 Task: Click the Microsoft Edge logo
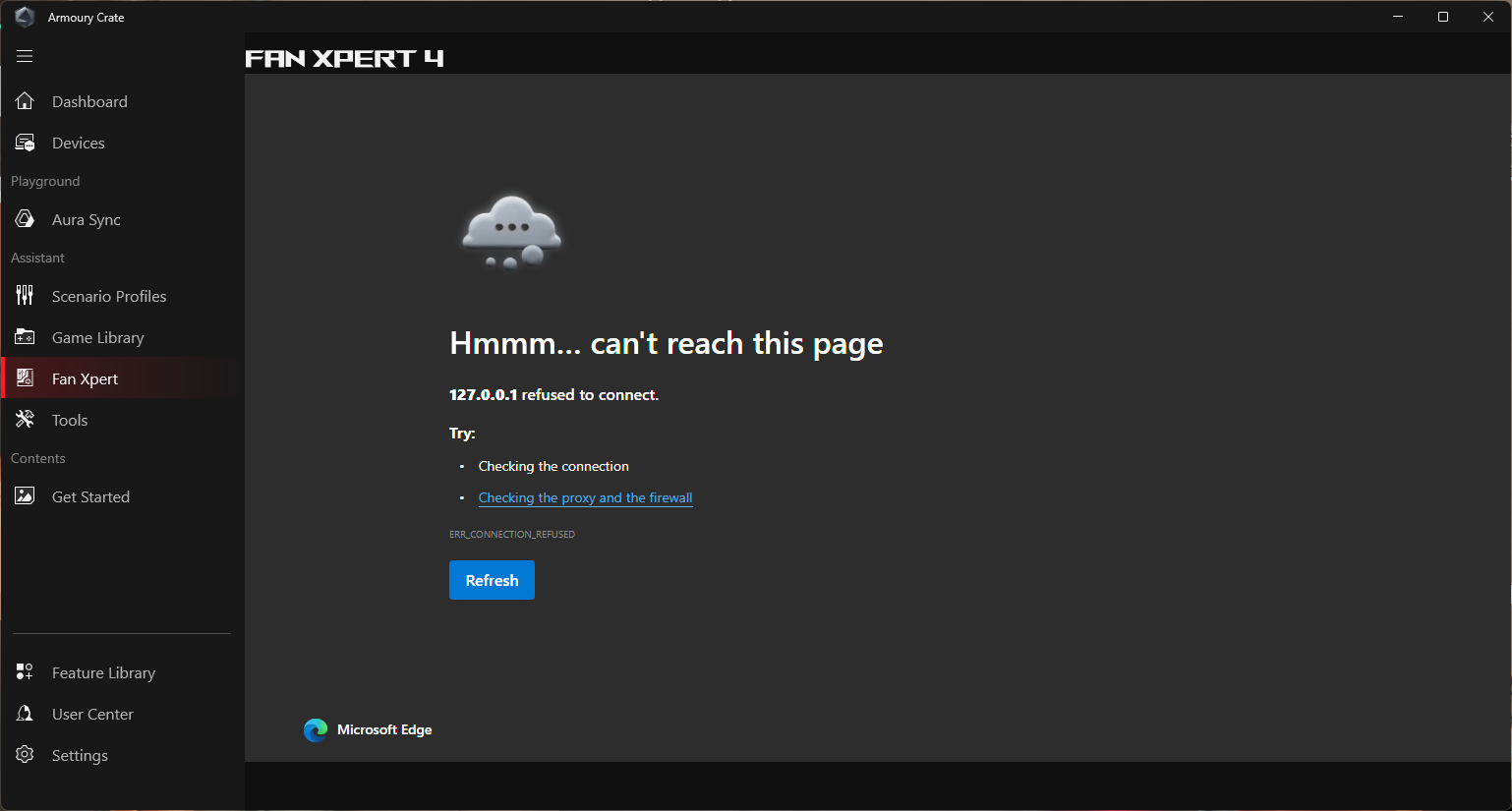pos(315,729)
